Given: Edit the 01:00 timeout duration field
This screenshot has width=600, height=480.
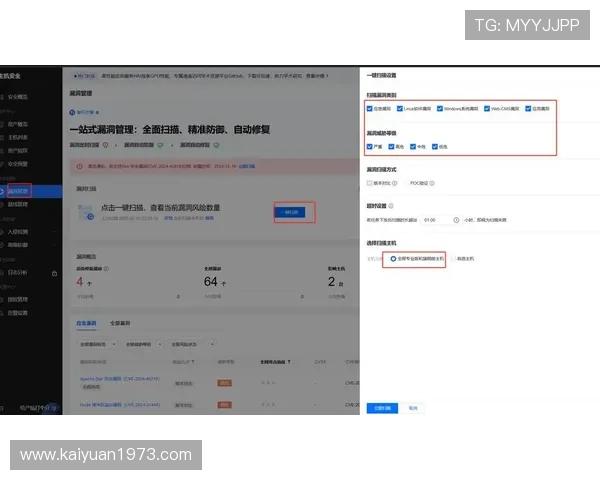Looking at the screenshot, I should [x=440, y=220].
